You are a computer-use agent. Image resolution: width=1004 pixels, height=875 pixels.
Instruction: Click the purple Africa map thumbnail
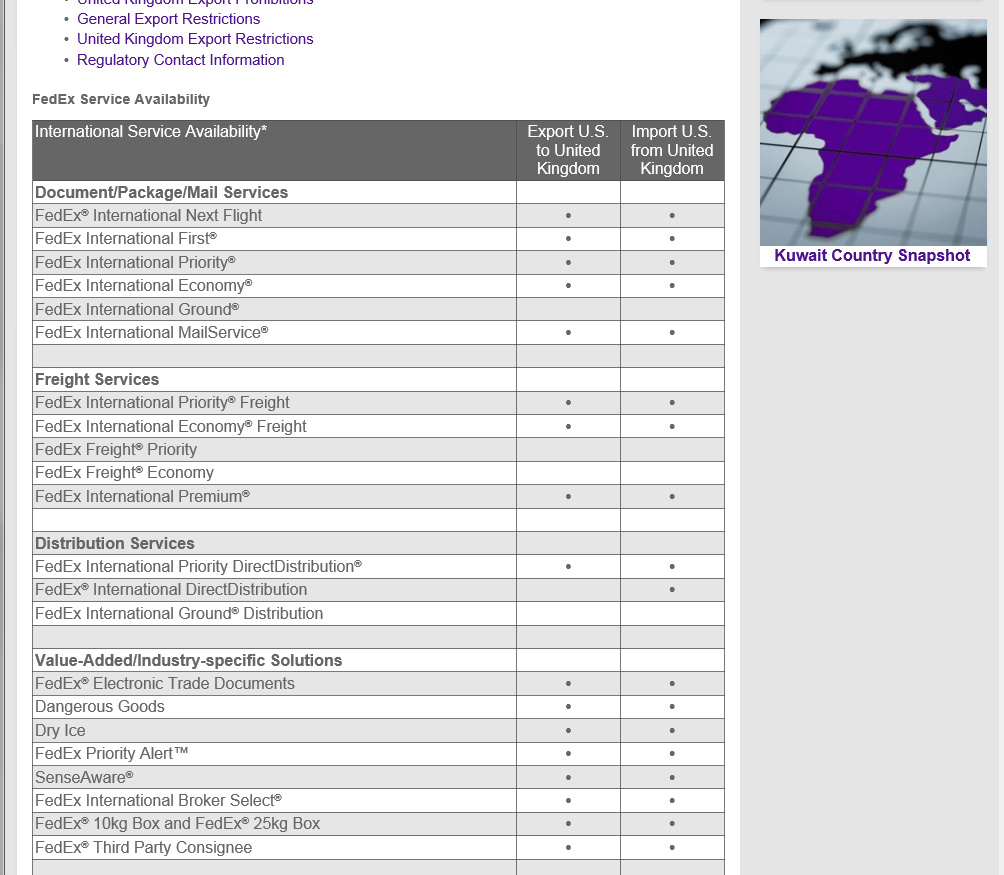(x=873, y=132)
